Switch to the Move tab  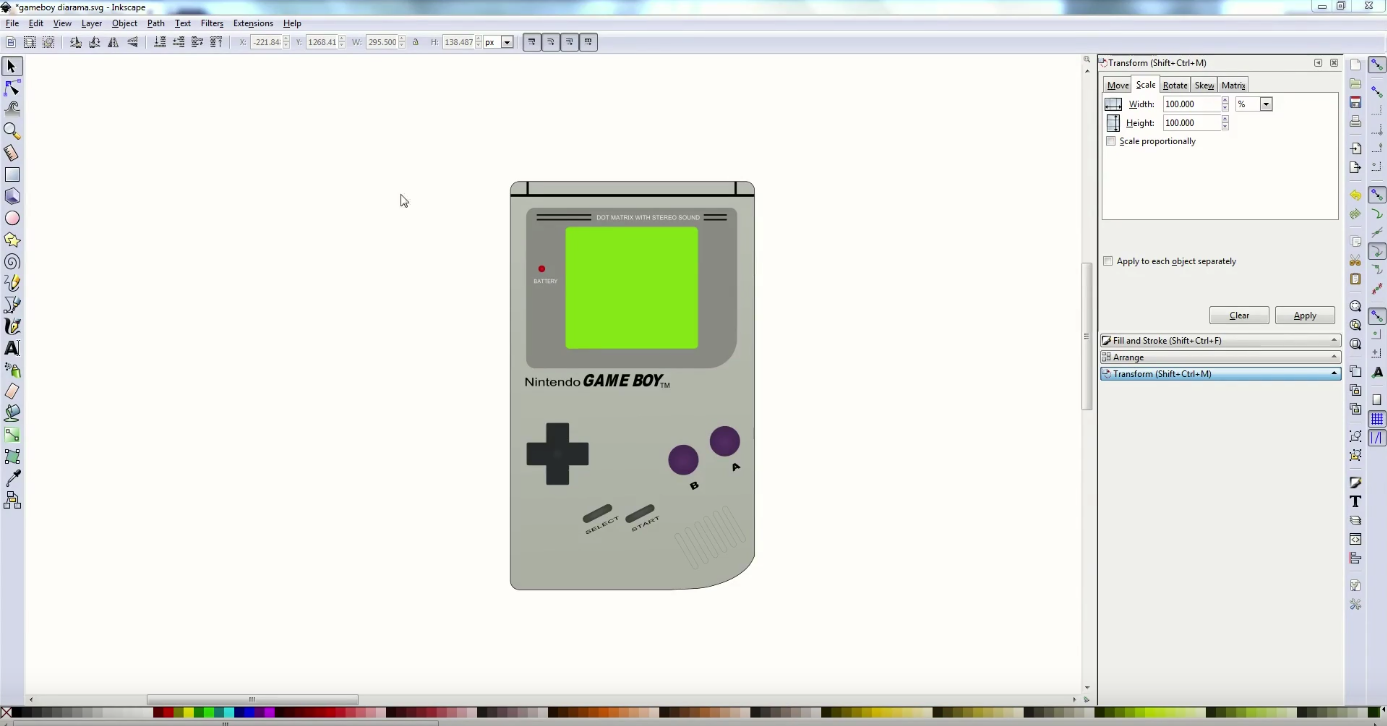[x=1118, y=86]
